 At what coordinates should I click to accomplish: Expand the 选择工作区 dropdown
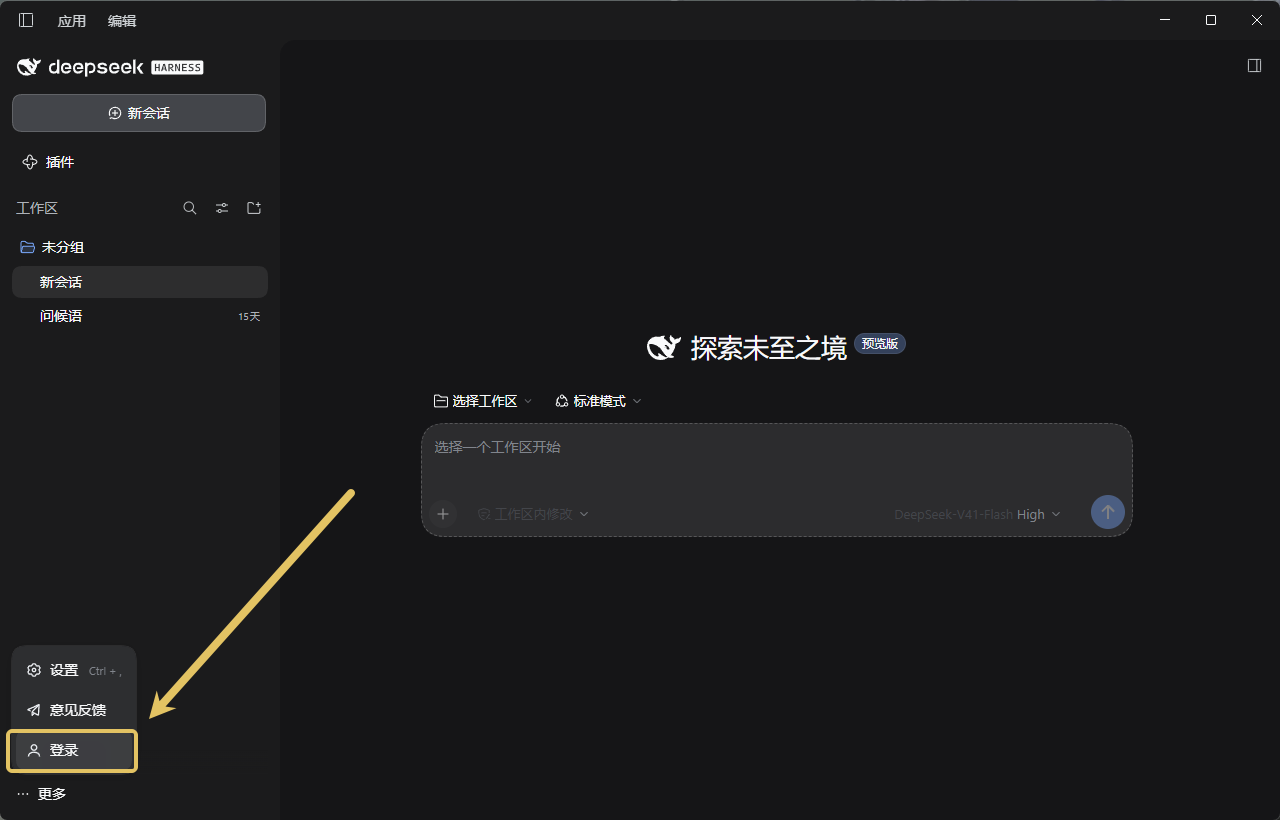(483, 401)
